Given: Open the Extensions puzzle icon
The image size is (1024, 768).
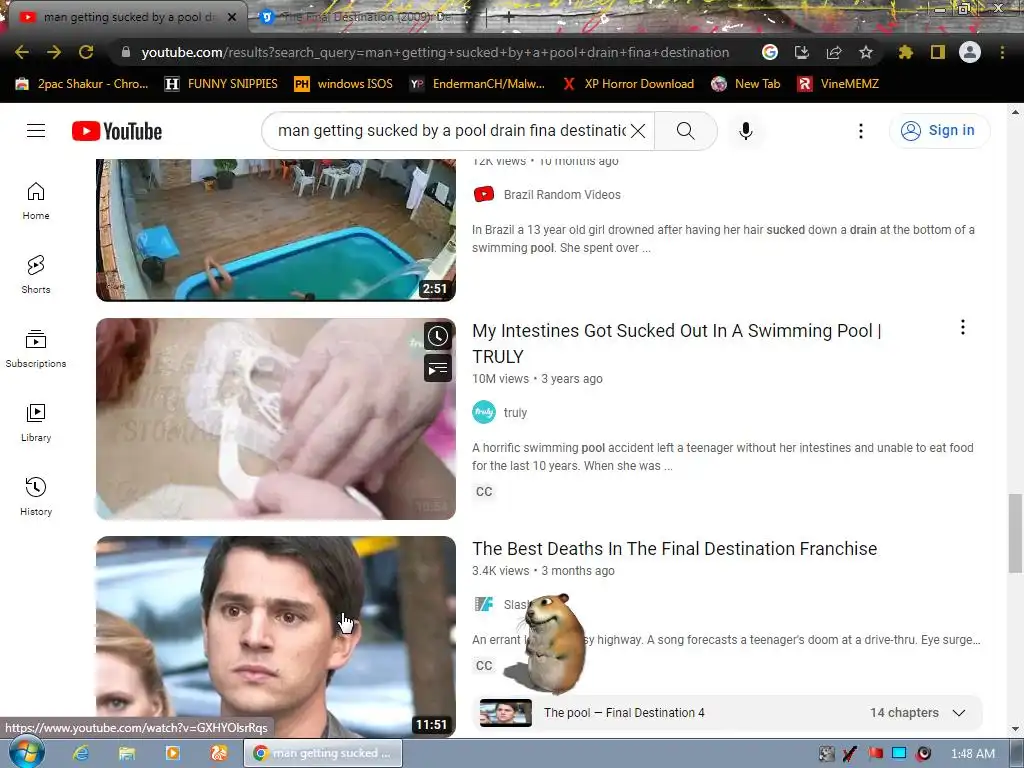Looking at the screenshot, I should [906, 52].
